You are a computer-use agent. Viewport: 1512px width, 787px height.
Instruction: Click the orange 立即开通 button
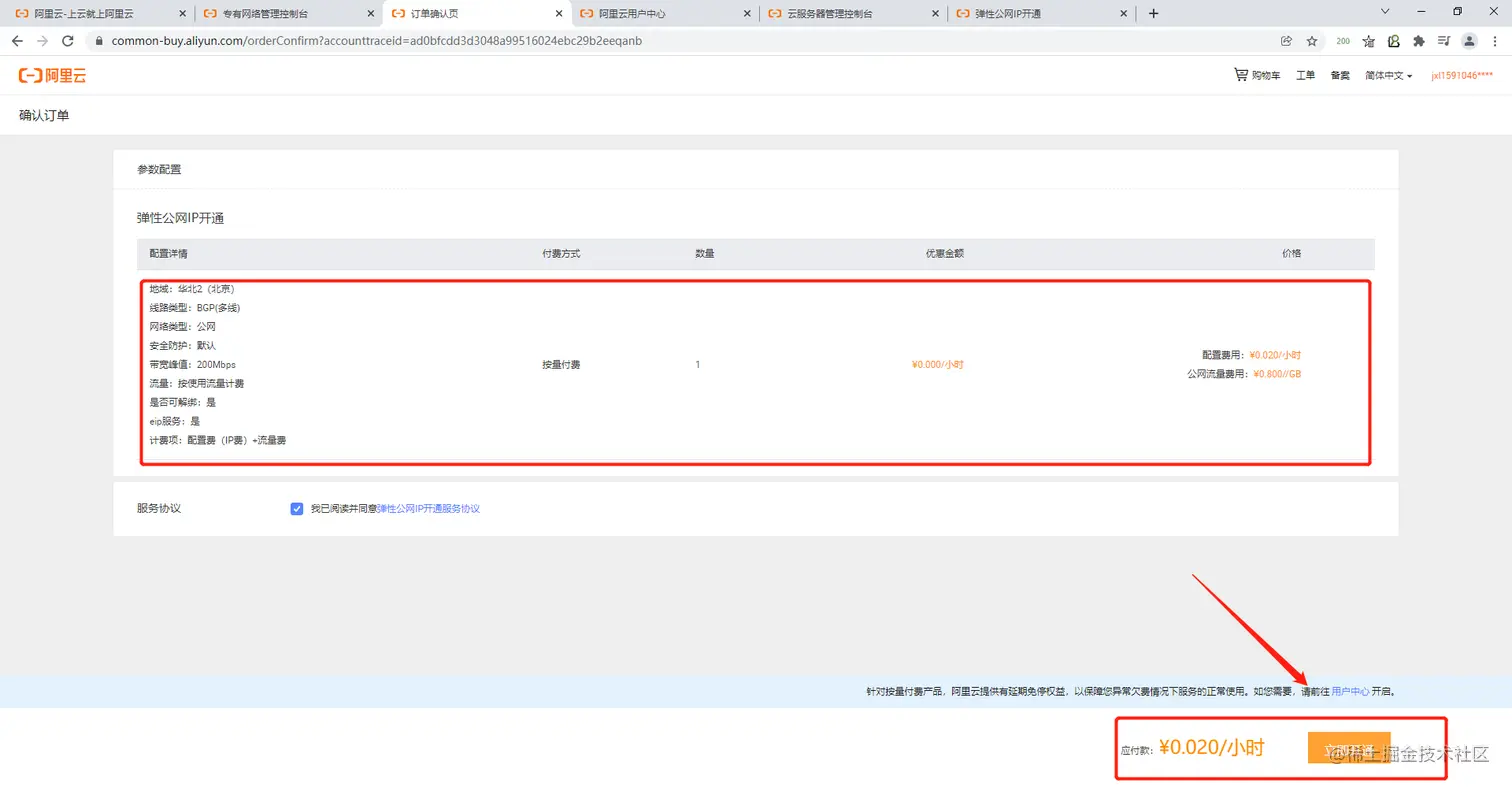[x=1348, y=748]
